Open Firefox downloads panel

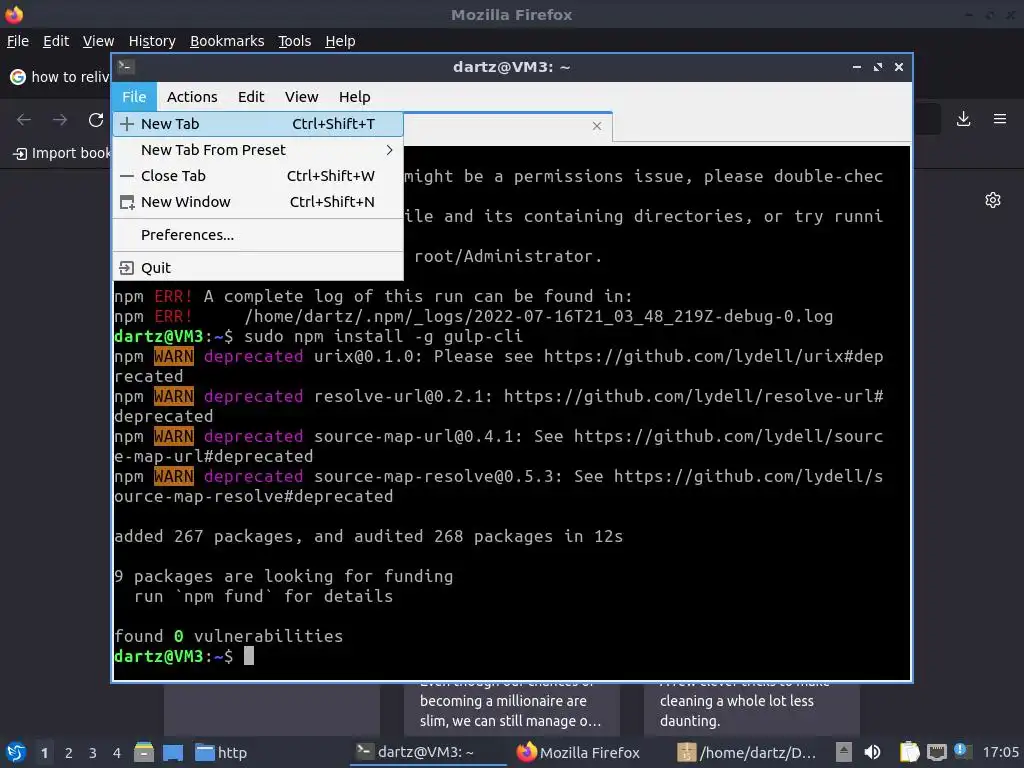pos(963,119)
